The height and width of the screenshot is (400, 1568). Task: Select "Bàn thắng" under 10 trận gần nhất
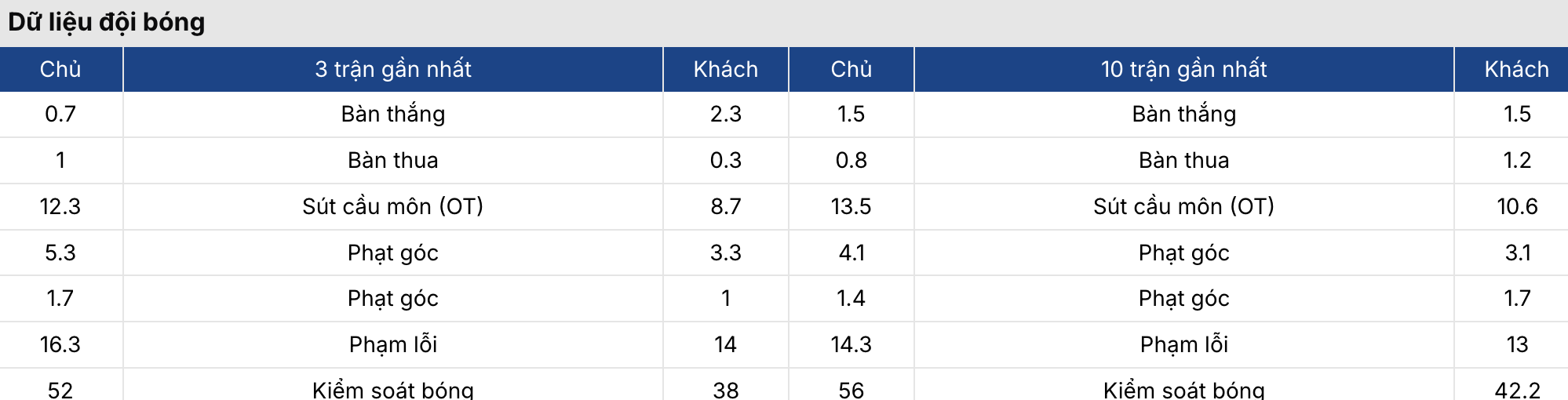point(1183,115)
